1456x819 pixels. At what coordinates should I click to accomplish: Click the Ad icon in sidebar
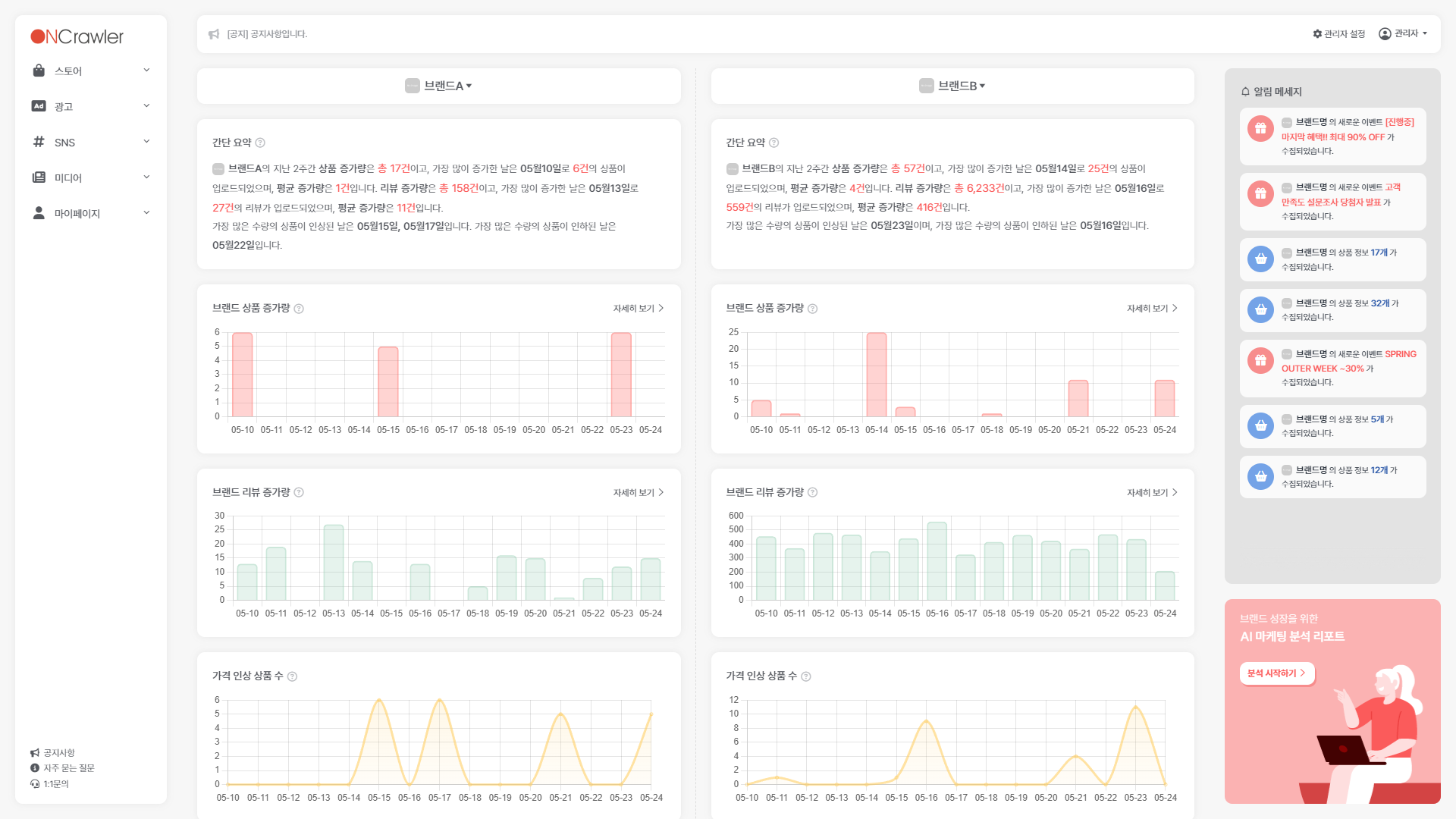tap(39, 106)
